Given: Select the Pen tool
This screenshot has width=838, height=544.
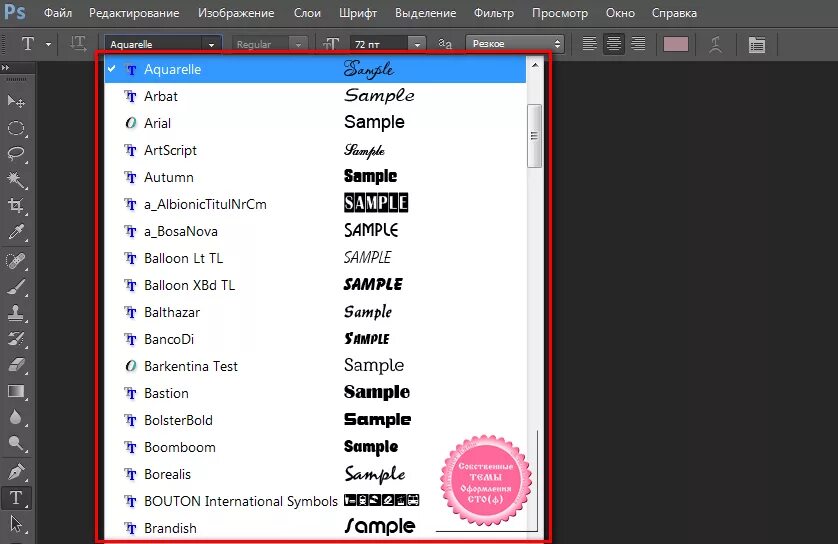Looking at the screenshot, I should coord(16,472).
